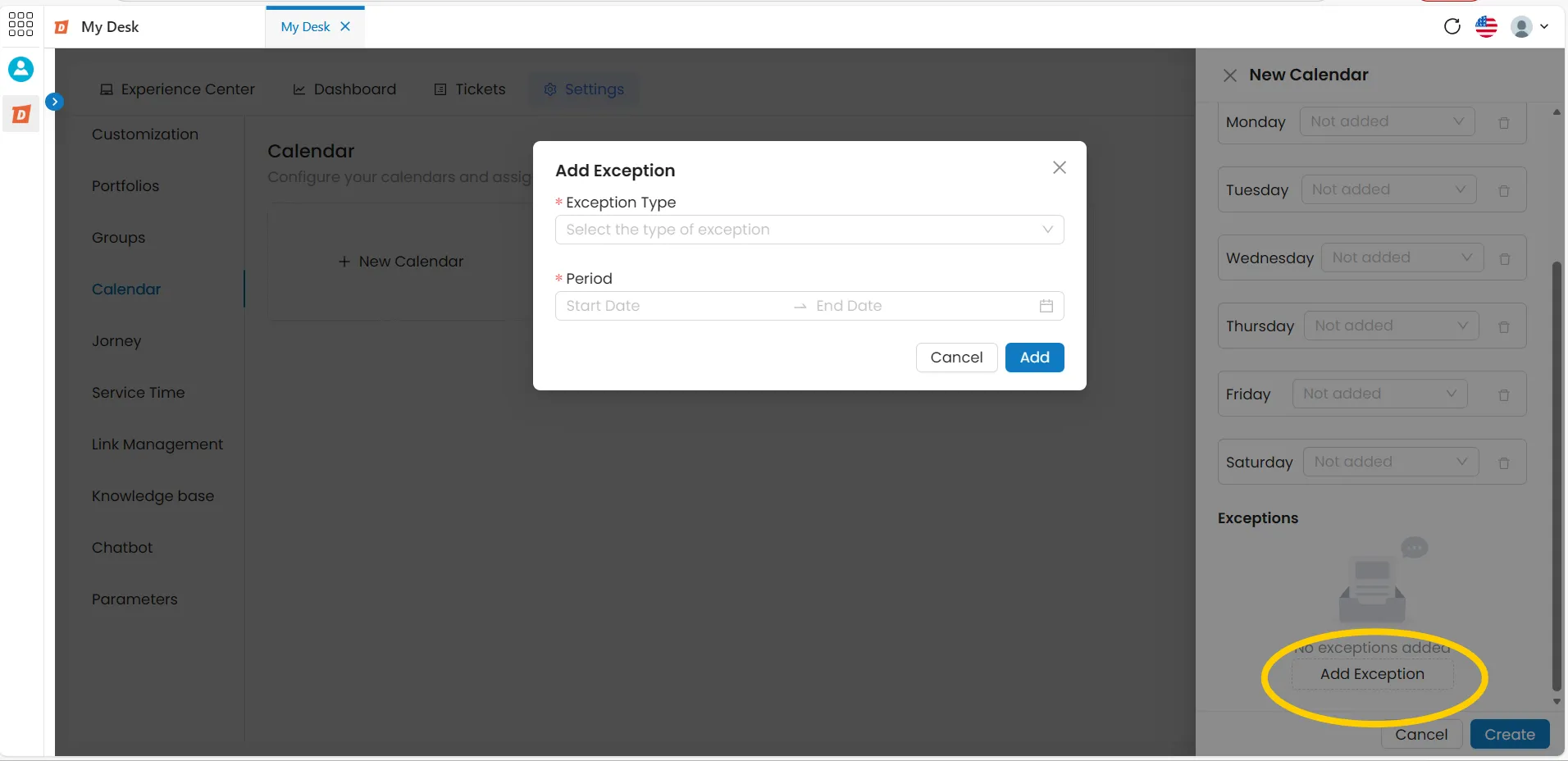The width and height of the screenshot is (1568, 761).
Task: Delete Monday's schedule with trash icon
Action: (x=1503, y=123)
